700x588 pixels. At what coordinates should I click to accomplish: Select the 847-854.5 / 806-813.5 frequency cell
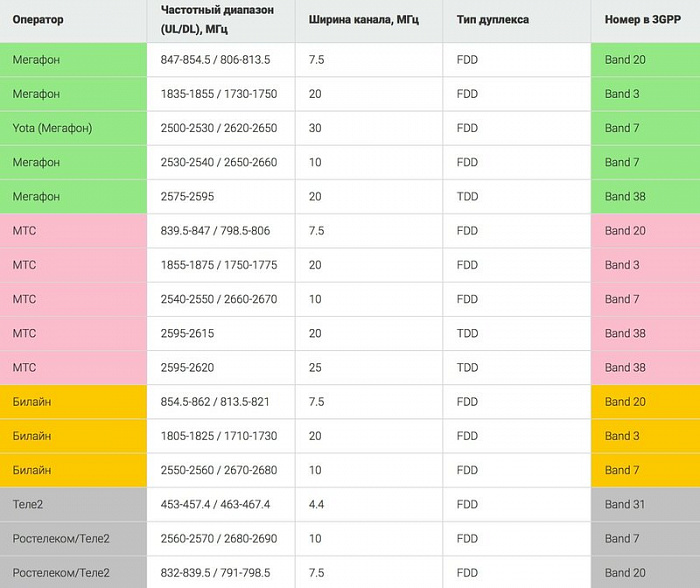(221, 60)
